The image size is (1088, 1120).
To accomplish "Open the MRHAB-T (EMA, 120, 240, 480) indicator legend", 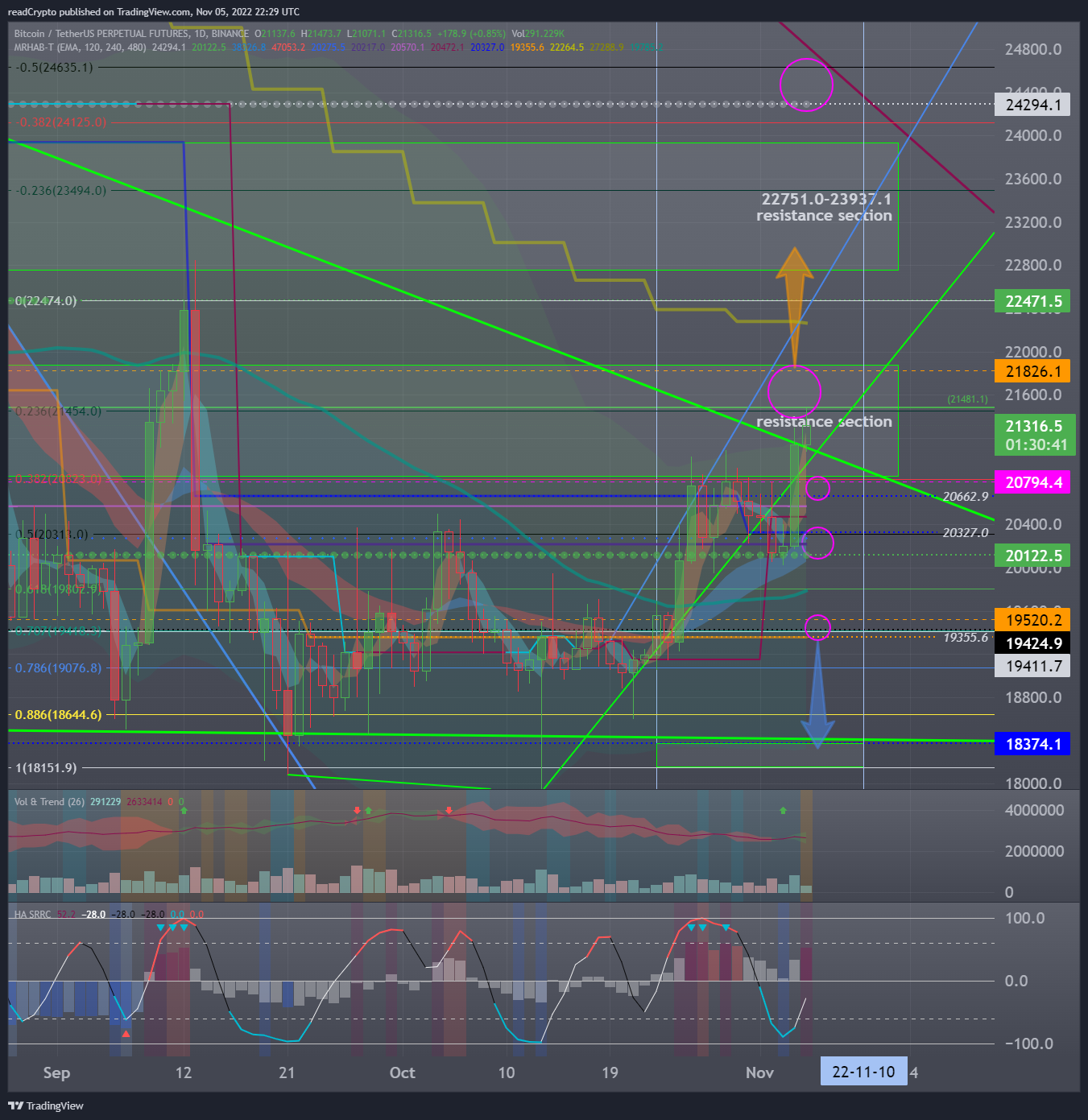I will (x=81, y=48).
